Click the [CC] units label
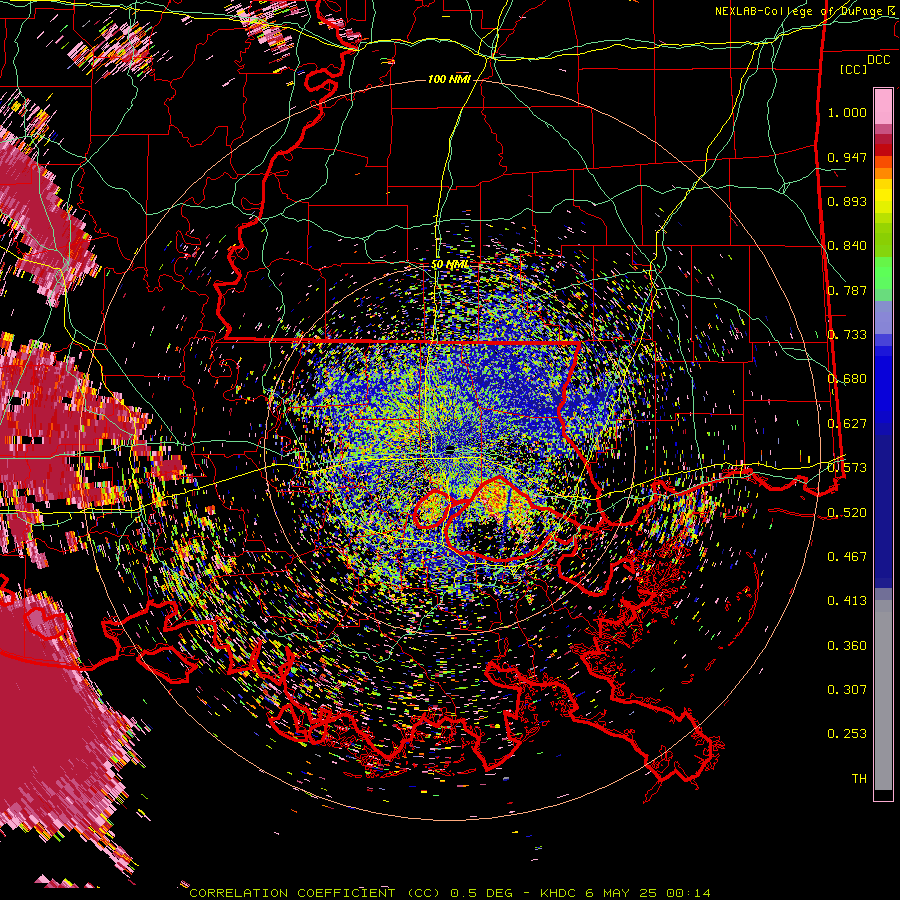 [853, 69]
